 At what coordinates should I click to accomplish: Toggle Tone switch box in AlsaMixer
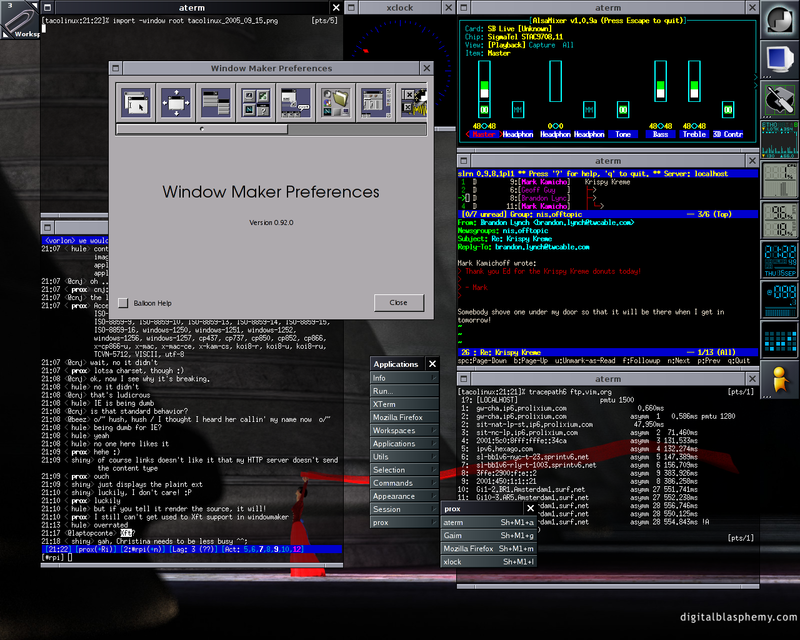(623, 110)
